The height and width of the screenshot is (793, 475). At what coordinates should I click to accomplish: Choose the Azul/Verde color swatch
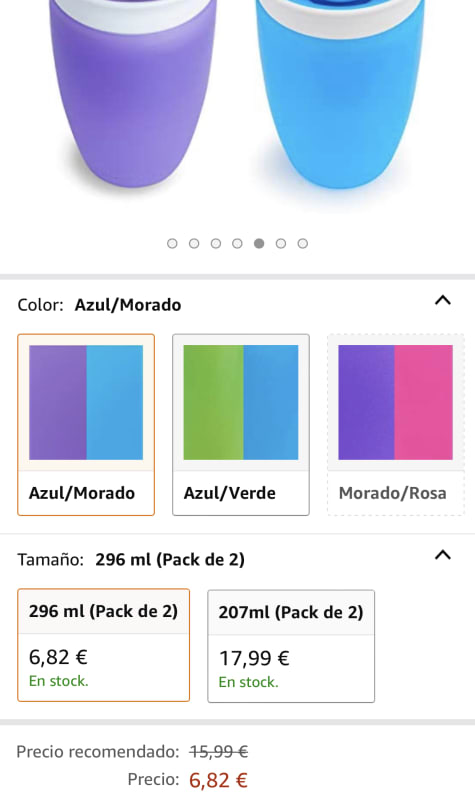click(241, 425)
